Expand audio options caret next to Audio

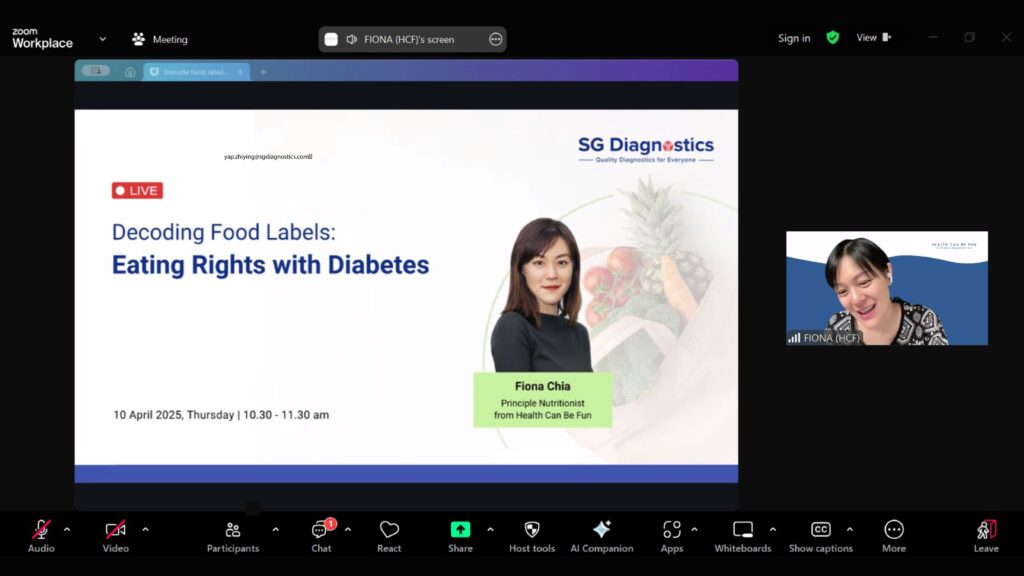(67, 530)
